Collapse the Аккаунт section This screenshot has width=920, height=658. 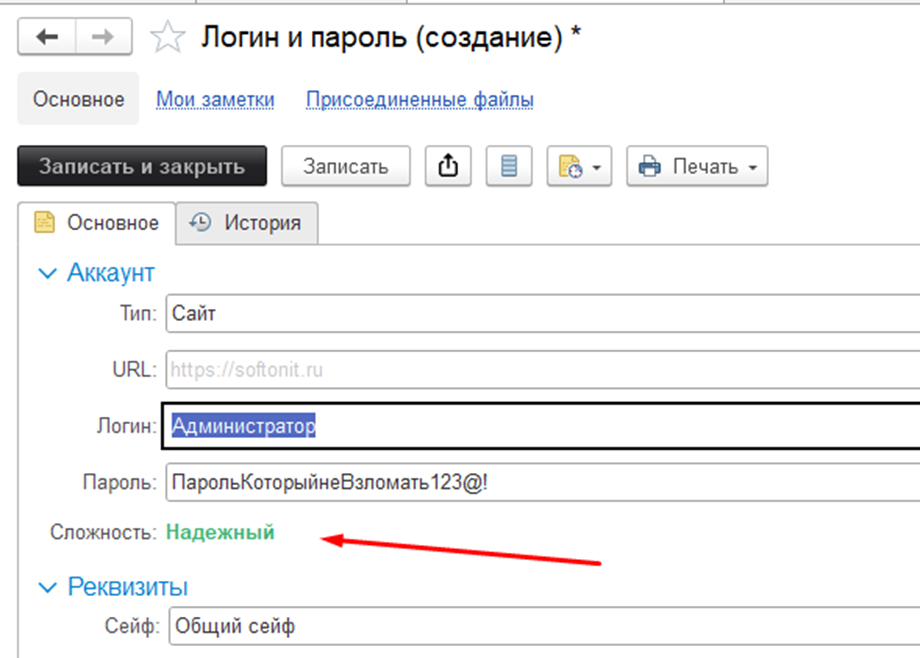pyautogui.click(x=46, y=272)
